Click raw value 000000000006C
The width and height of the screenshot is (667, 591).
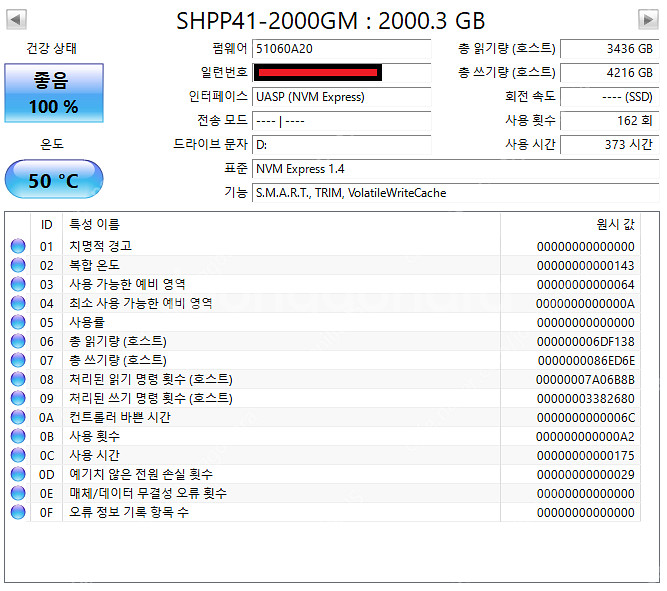586,417
